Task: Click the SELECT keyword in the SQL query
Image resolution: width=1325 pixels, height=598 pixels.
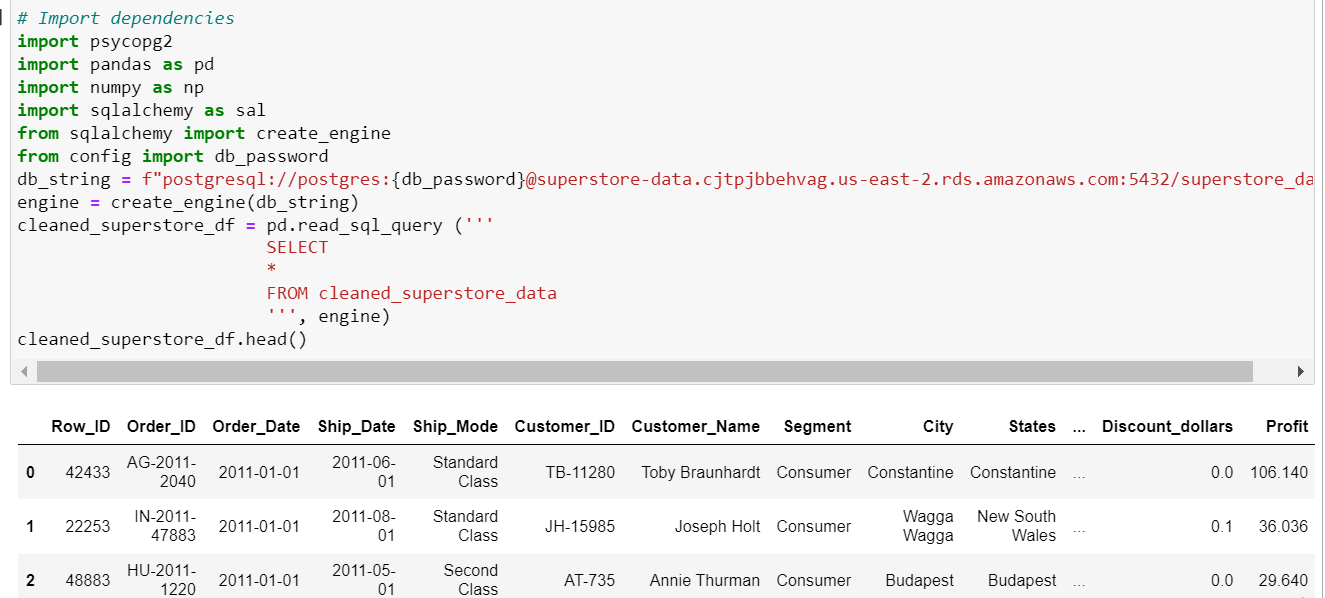Action: pos(297,247)
